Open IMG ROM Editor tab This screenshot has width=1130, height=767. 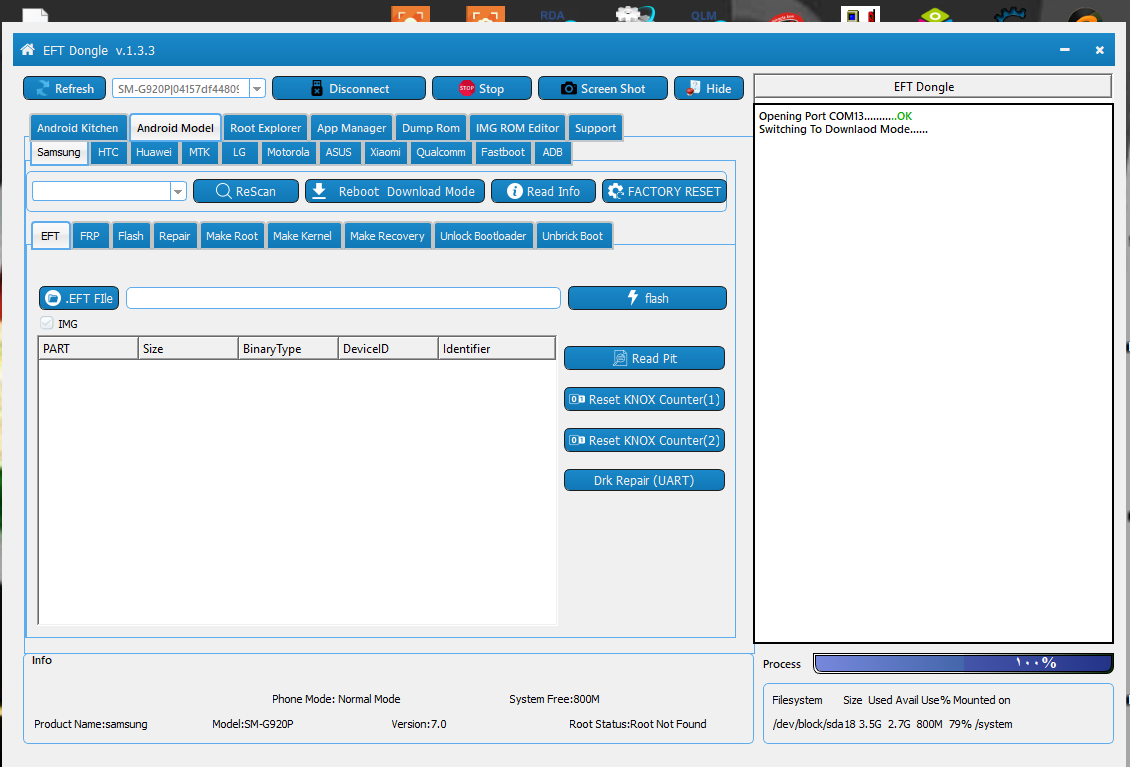pyautogui.click(x=517, y=128)
